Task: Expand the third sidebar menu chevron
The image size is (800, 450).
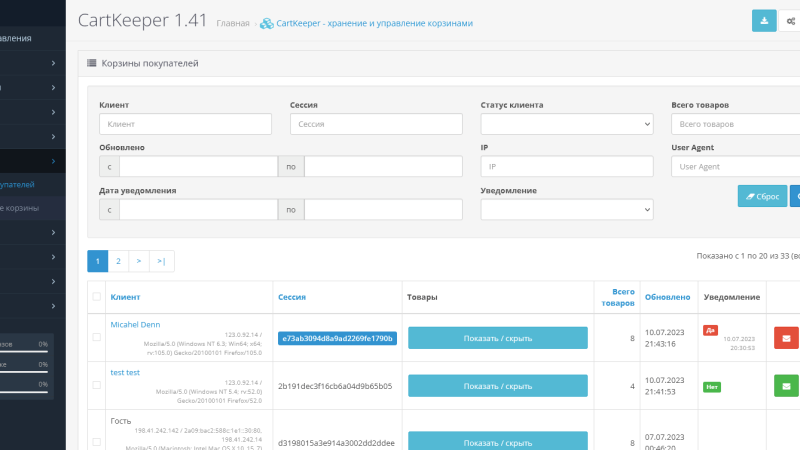Action: point(53,112)
